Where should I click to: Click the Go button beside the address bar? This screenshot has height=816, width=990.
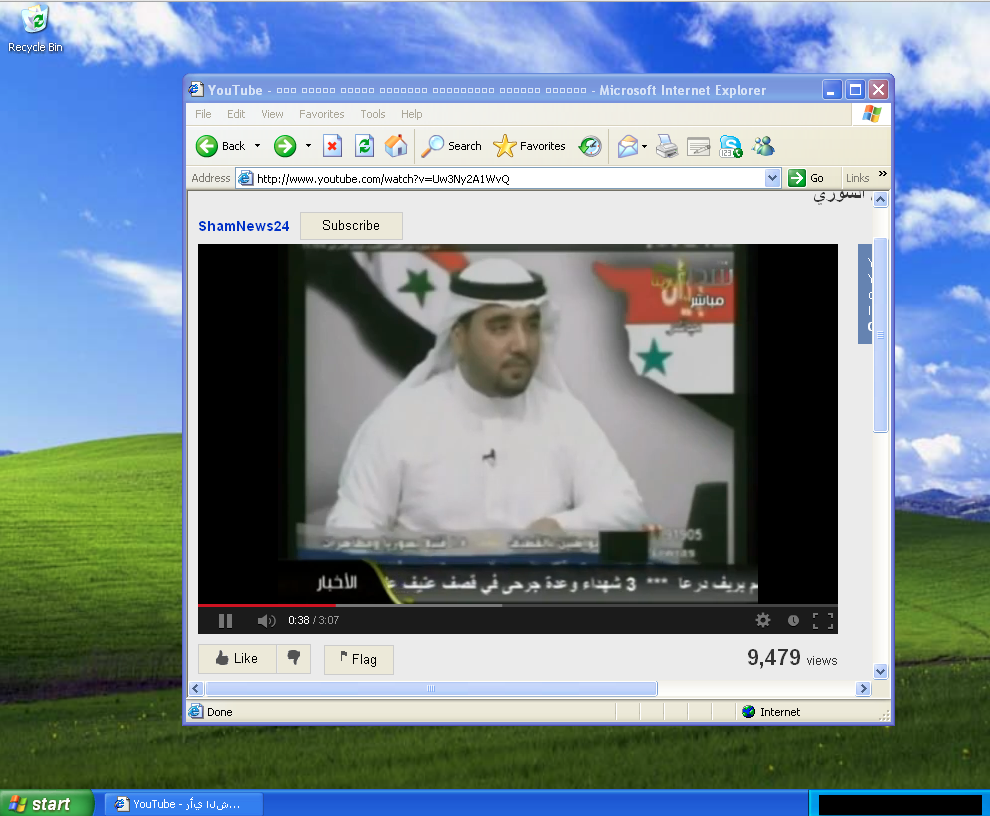click(806, 178)
